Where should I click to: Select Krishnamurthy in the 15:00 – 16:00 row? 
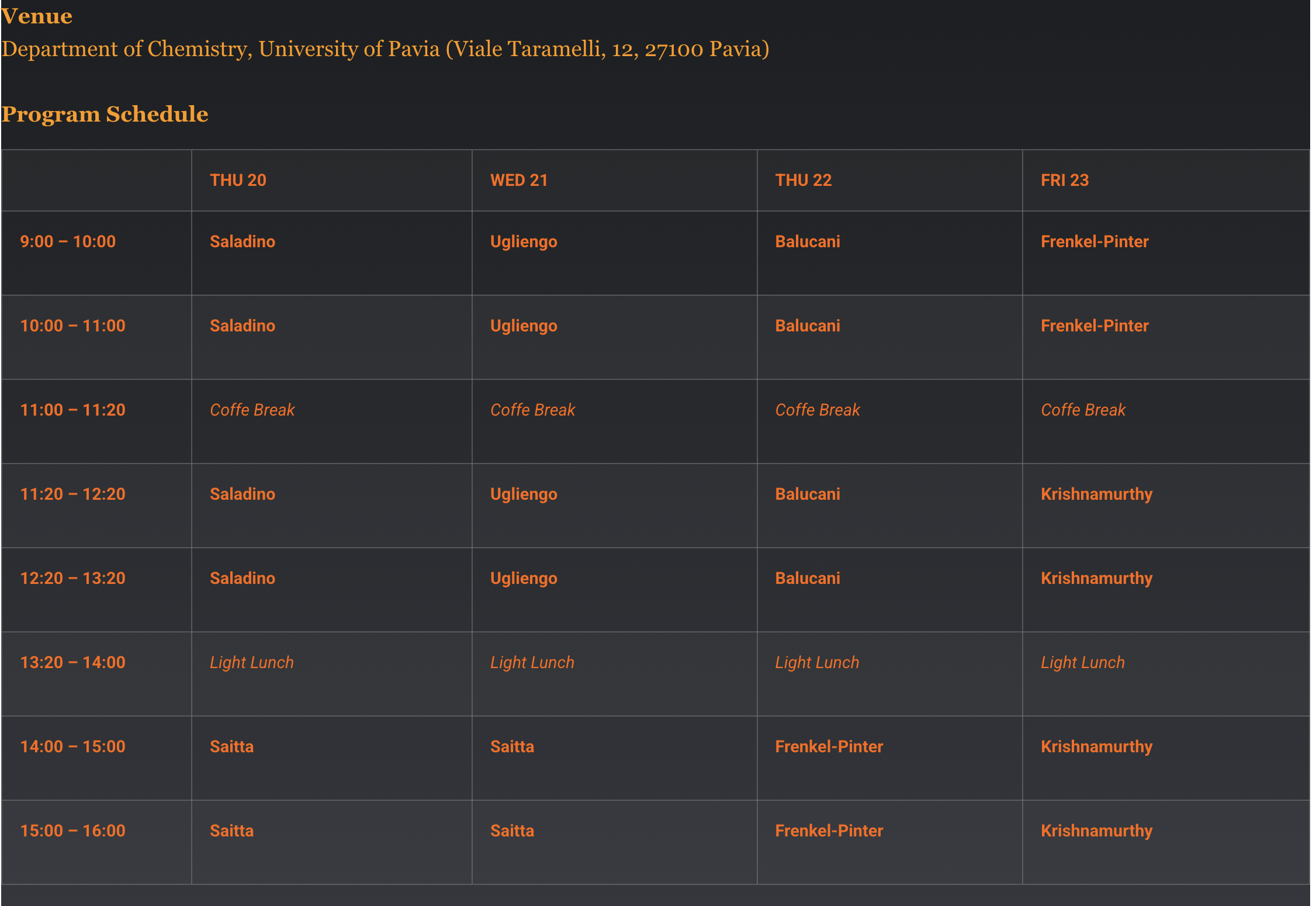[1096, 831]
